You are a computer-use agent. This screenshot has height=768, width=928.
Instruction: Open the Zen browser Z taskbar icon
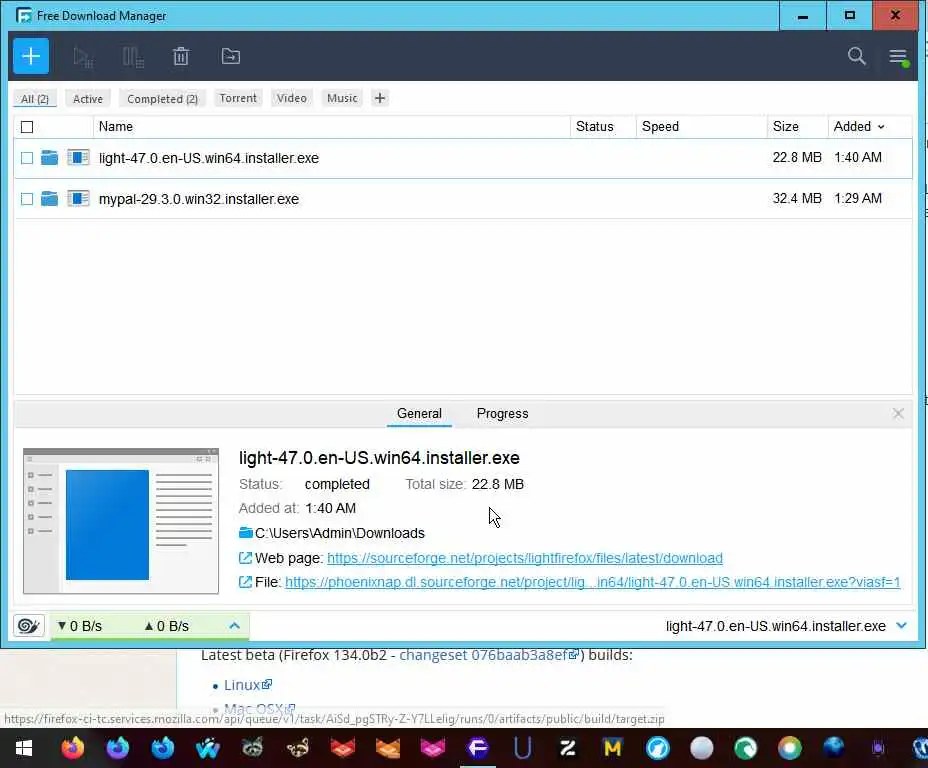click(568, 748)
